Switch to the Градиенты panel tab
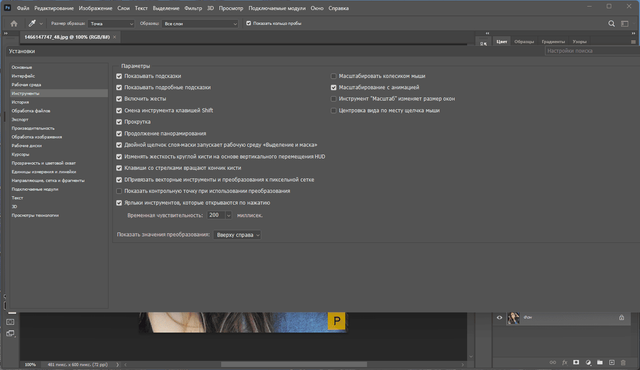This screenshot has height=370, width=640. (553, 42)
